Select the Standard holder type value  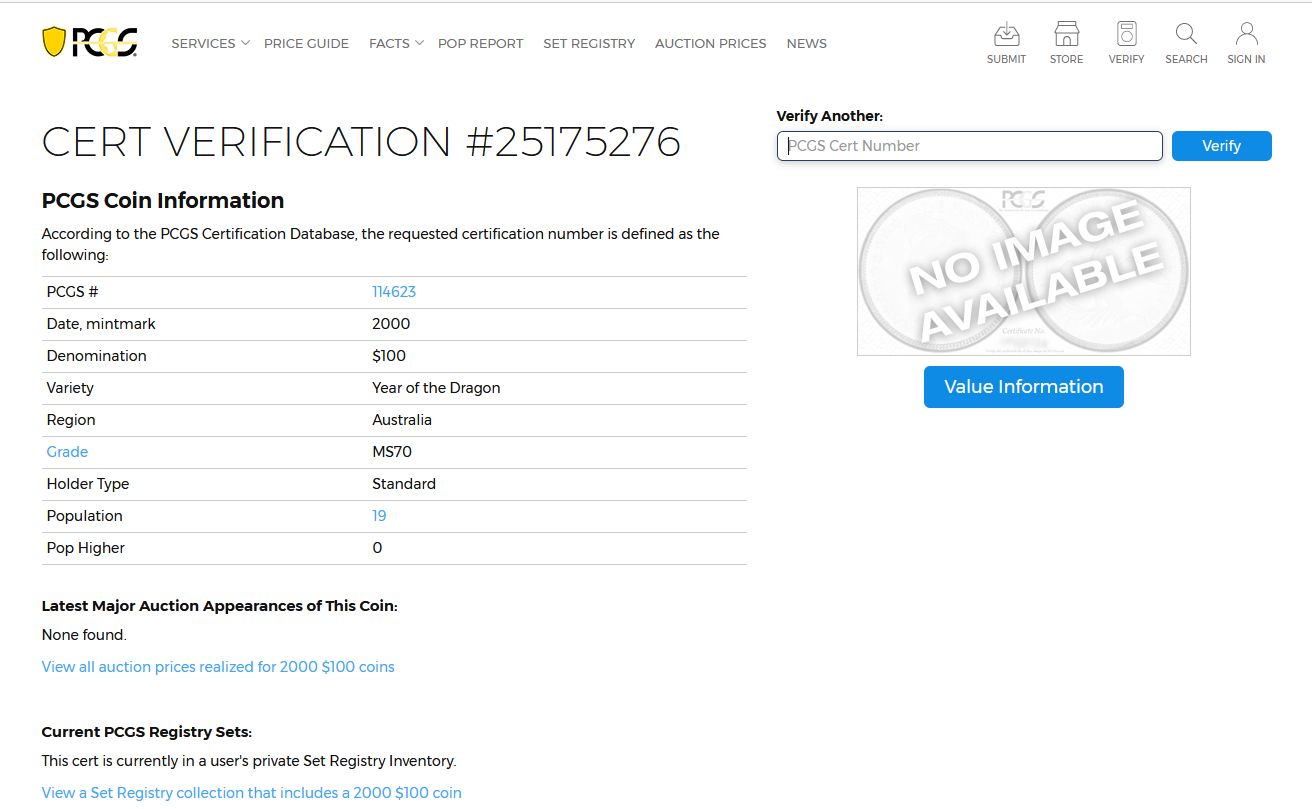[x=404, y=484]
